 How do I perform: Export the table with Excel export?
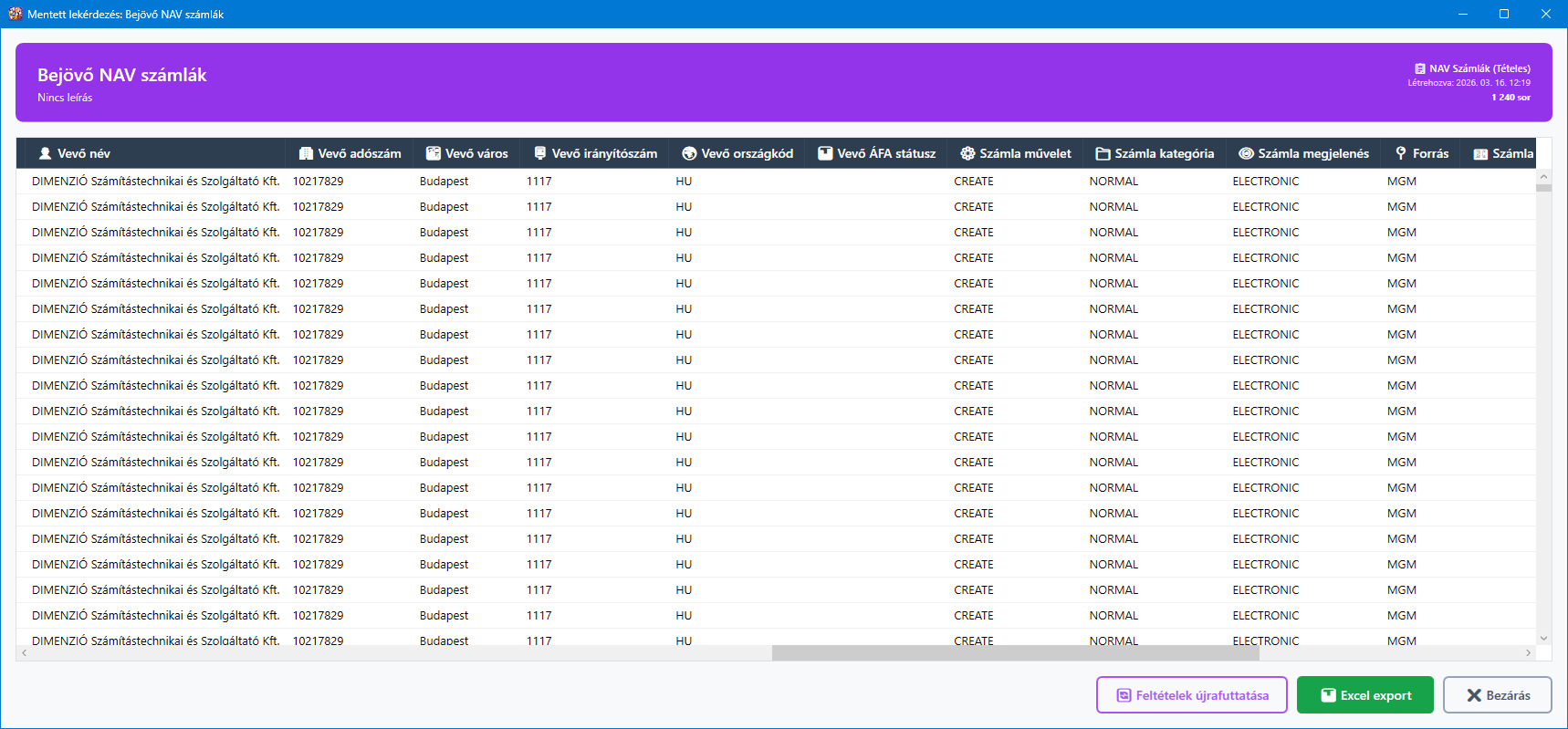point(1364,695)
